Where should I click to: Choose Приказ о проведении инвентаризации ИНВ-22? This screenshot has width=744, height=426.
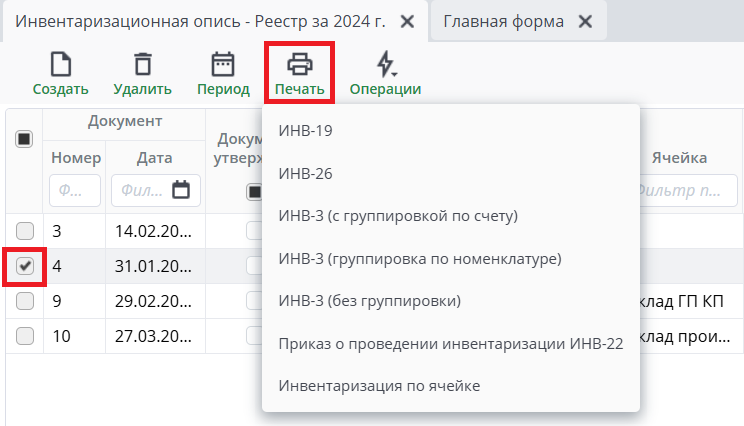coord(451,343)
